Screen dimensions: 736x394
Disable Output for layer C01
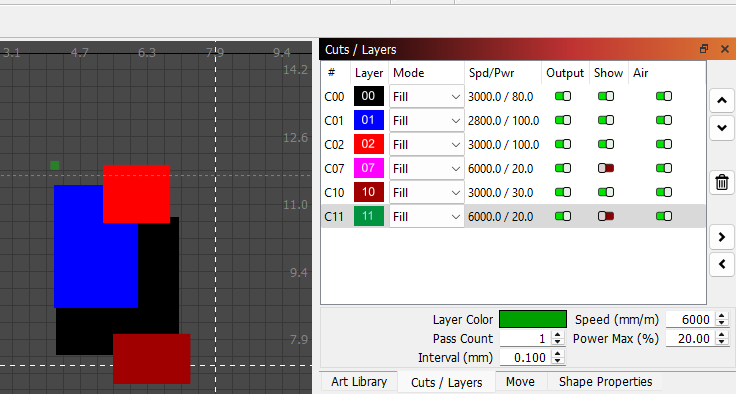click(563, 120)
